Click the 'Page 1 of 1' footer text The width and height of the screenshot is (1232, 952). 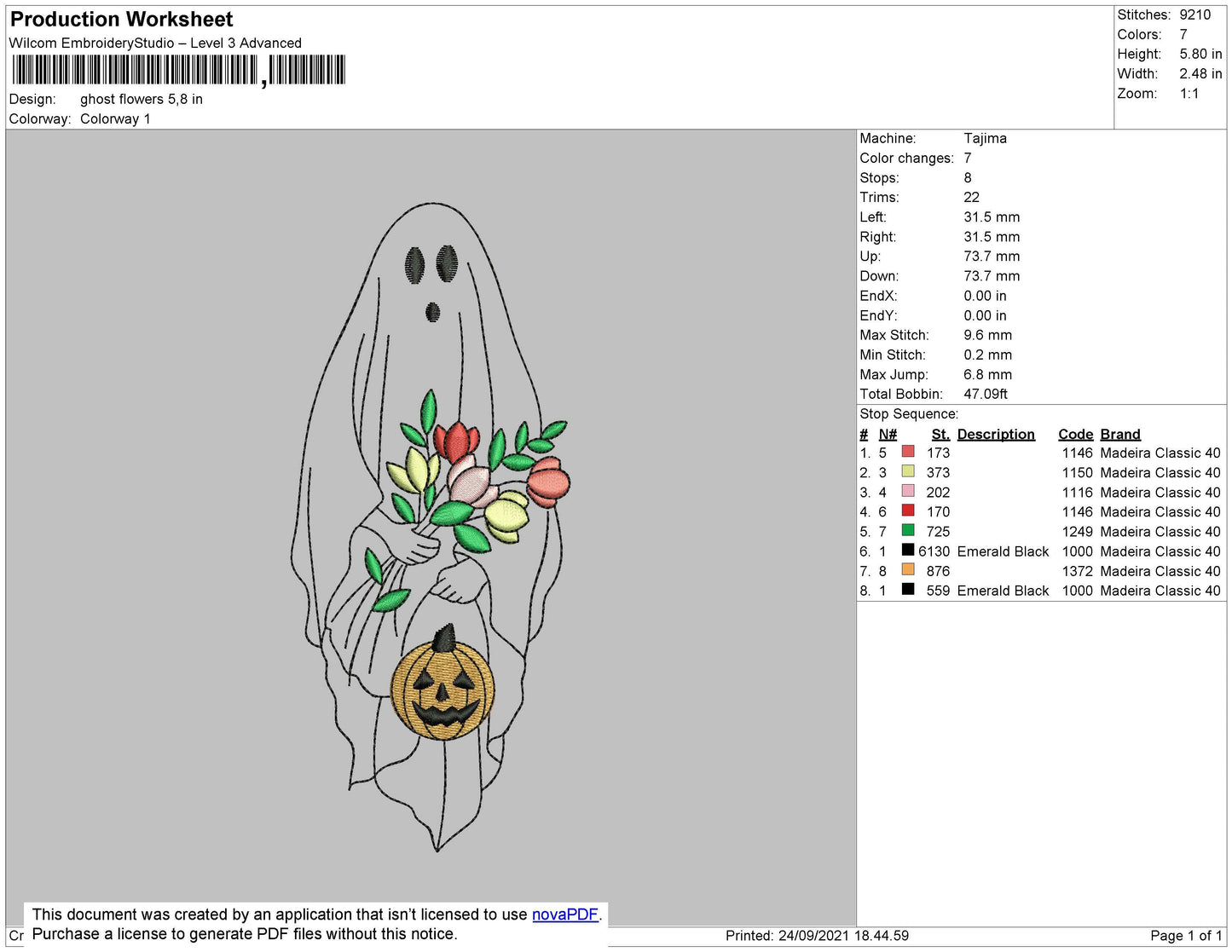pyautogui.click(x=1186, y=936)
